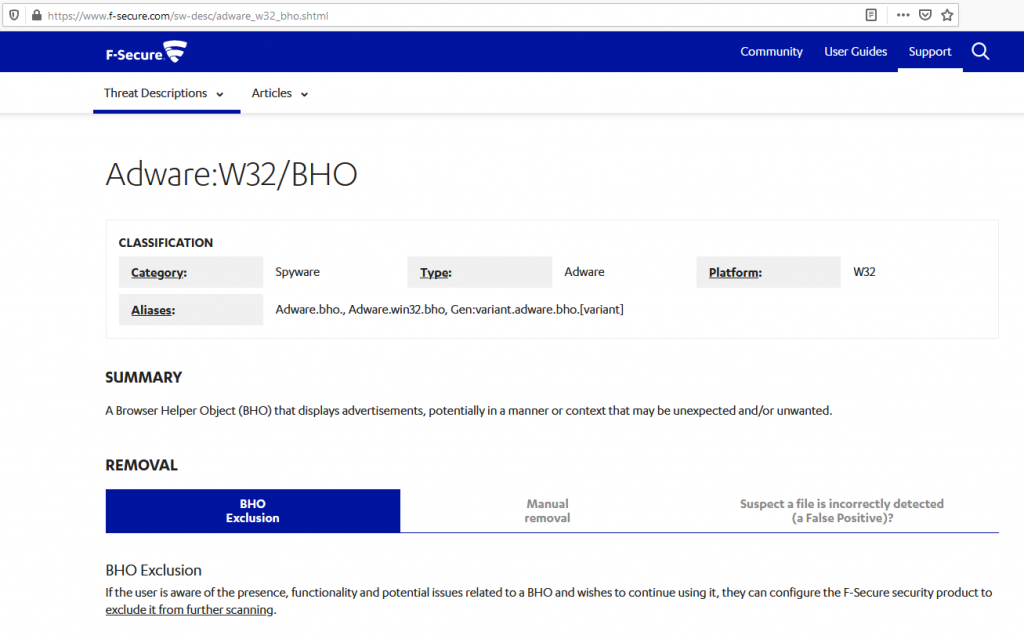Switch to the BHO Exclusion tab
Viewport: 1024px width, 639px height.
click(x=253, y=511)
